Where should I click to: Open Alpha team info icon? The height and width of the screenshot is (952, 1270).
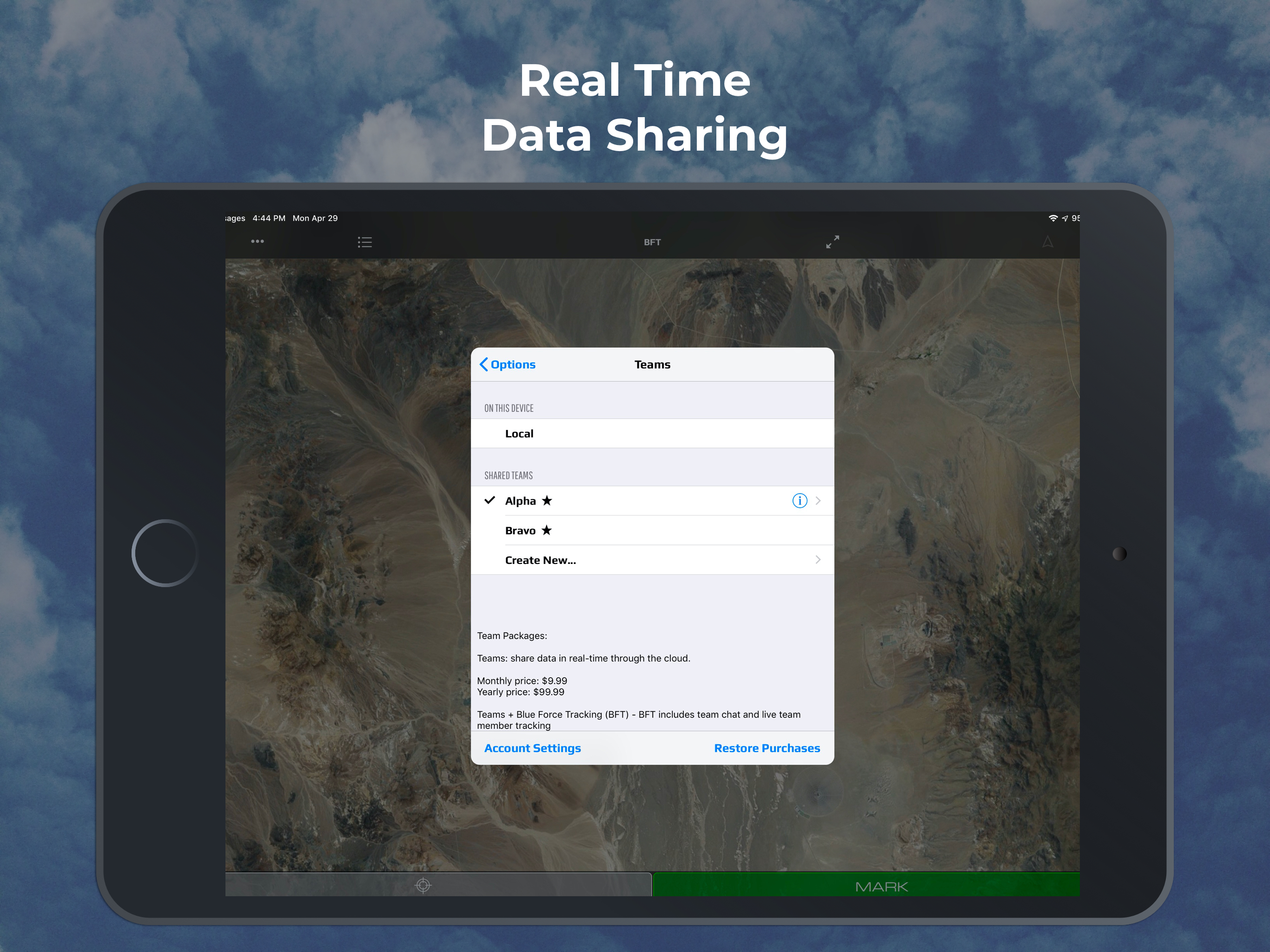799,501
